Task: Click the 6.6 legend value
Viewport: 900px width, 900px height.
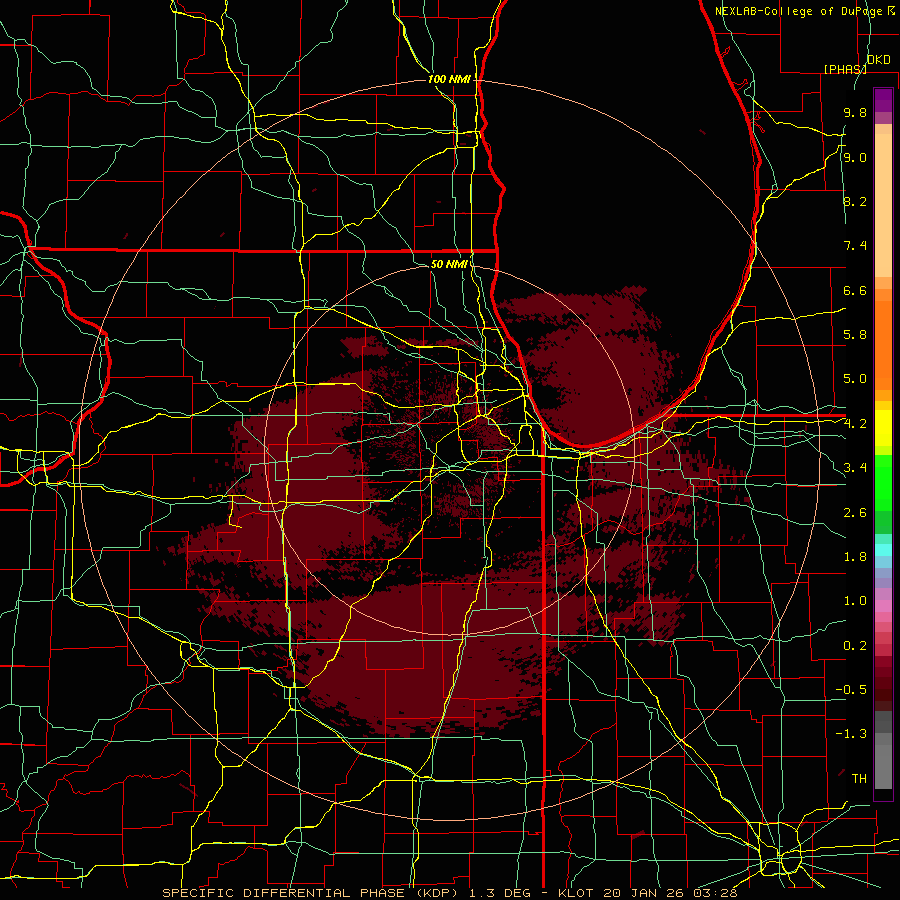Action: 855,290
